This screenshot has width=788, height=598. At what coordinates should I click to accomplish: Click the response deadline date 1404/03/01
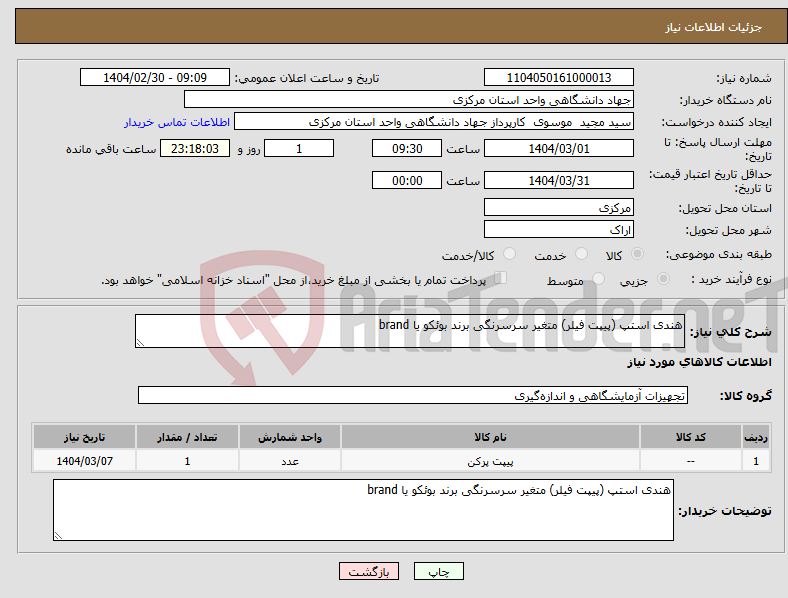[x=558, y=148]
